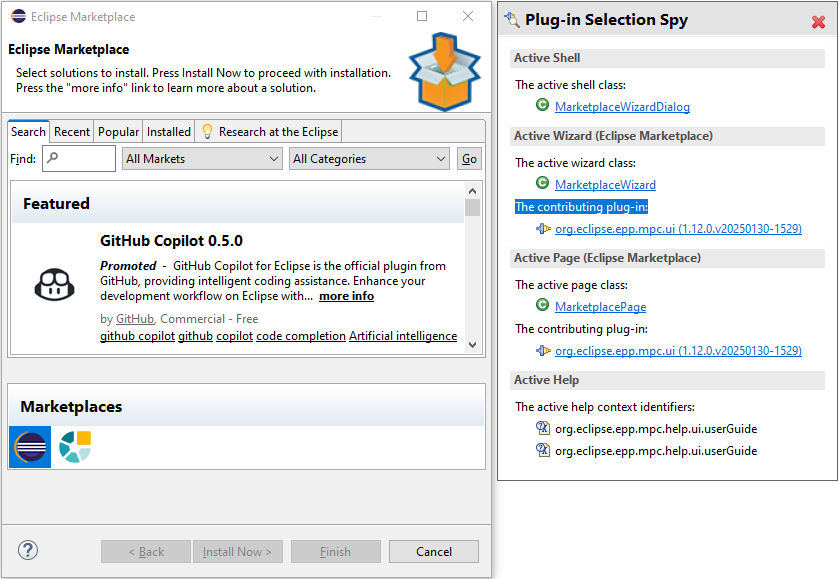
Task: Click the MarketplacePage class icon
Action: pos(542,306)
